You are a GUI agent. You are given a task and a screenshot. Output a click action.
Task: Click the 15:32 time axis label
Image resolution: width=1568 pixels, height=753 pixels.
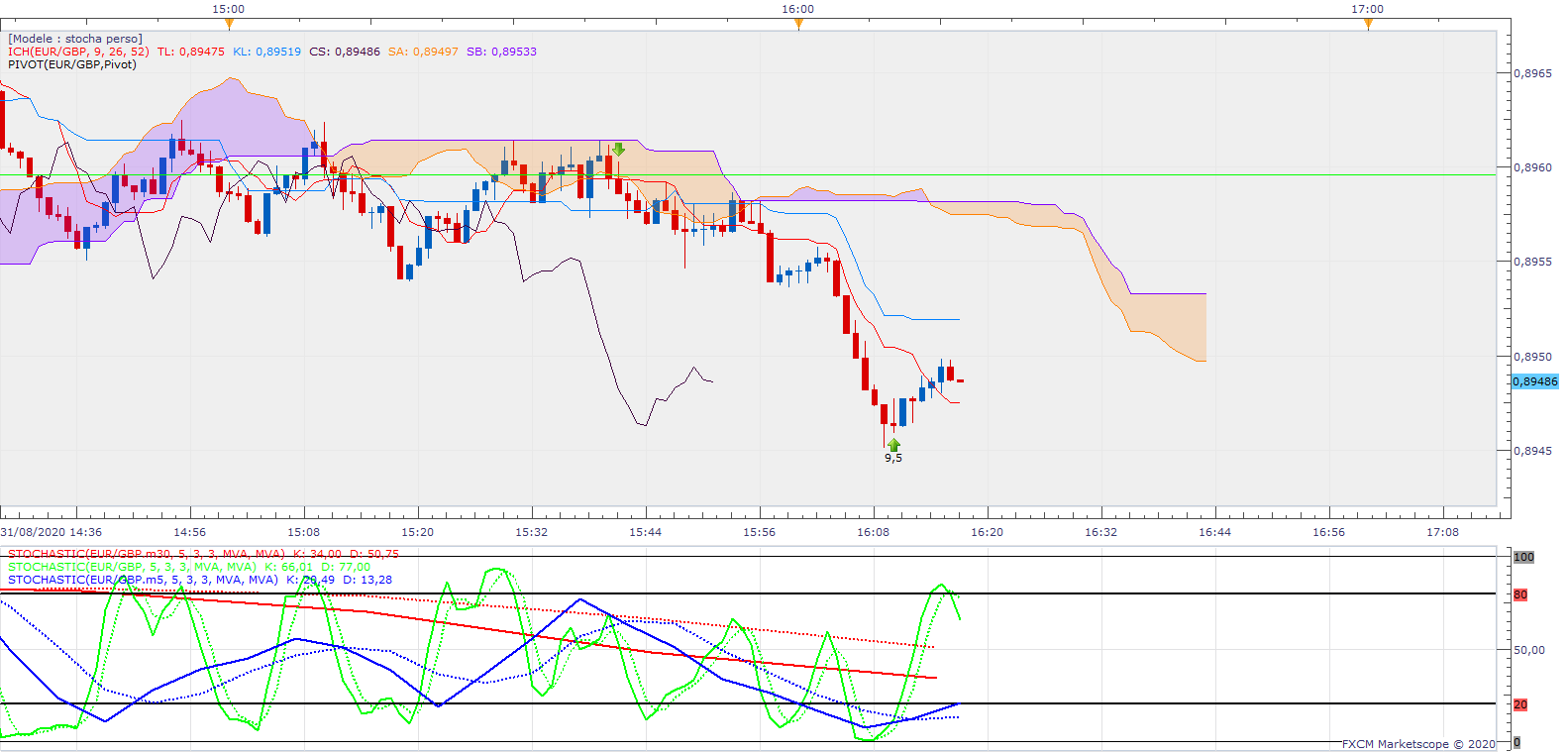[532, 532]
